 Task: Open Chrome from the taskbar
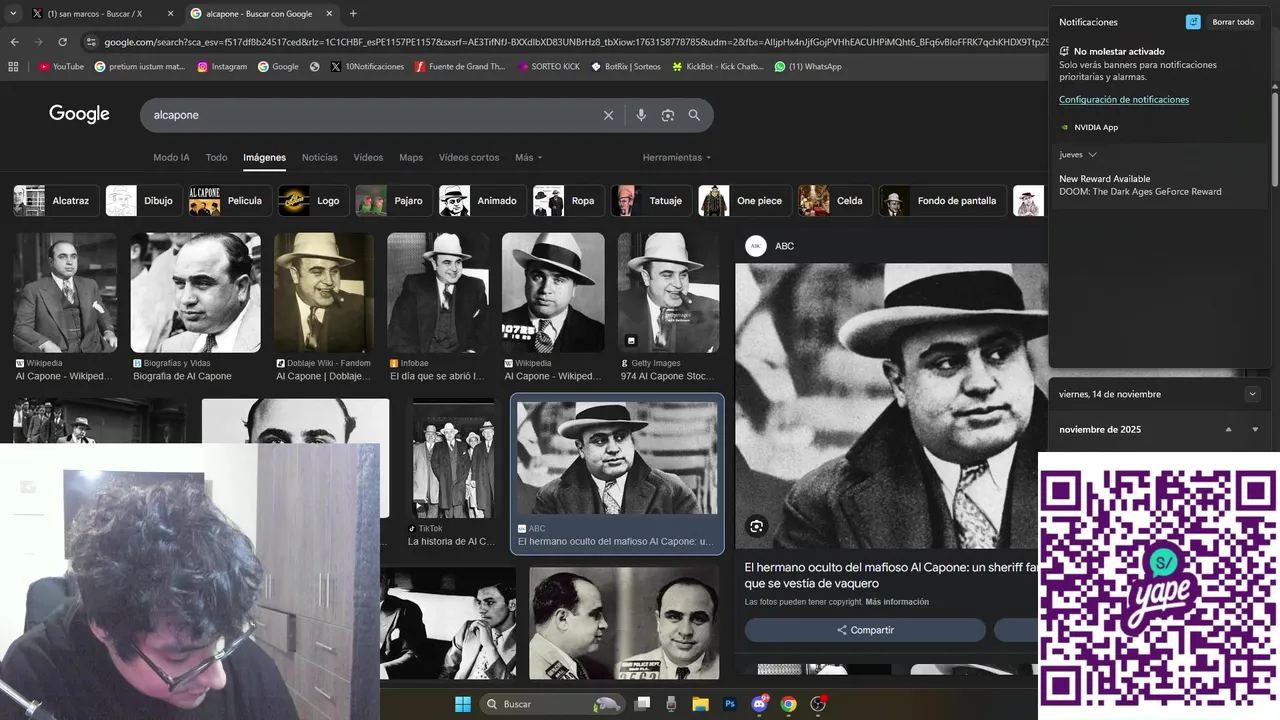click(x=788, y=704)
